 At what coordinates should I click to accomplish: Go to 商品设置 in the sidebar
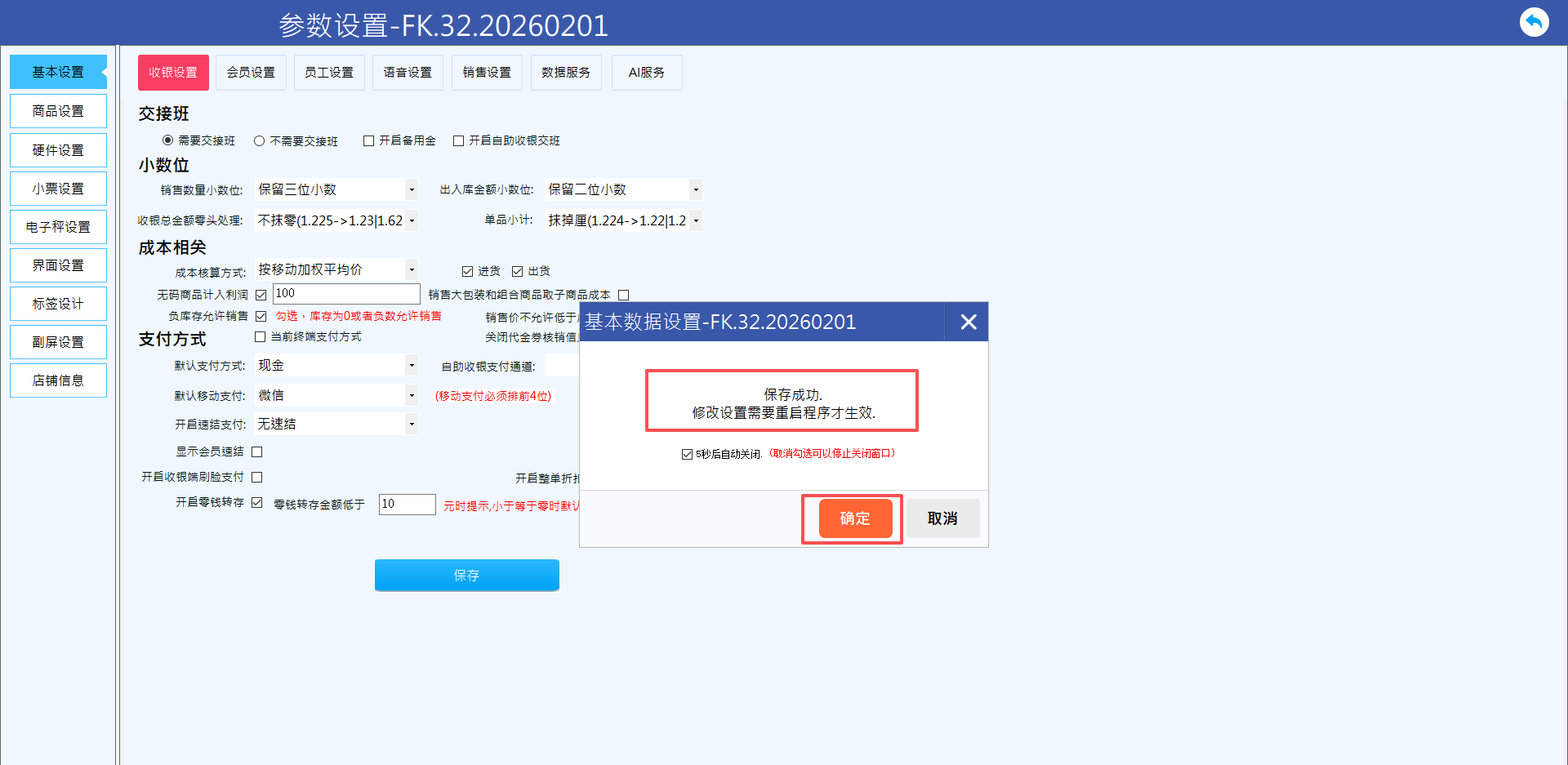(58, 111)
